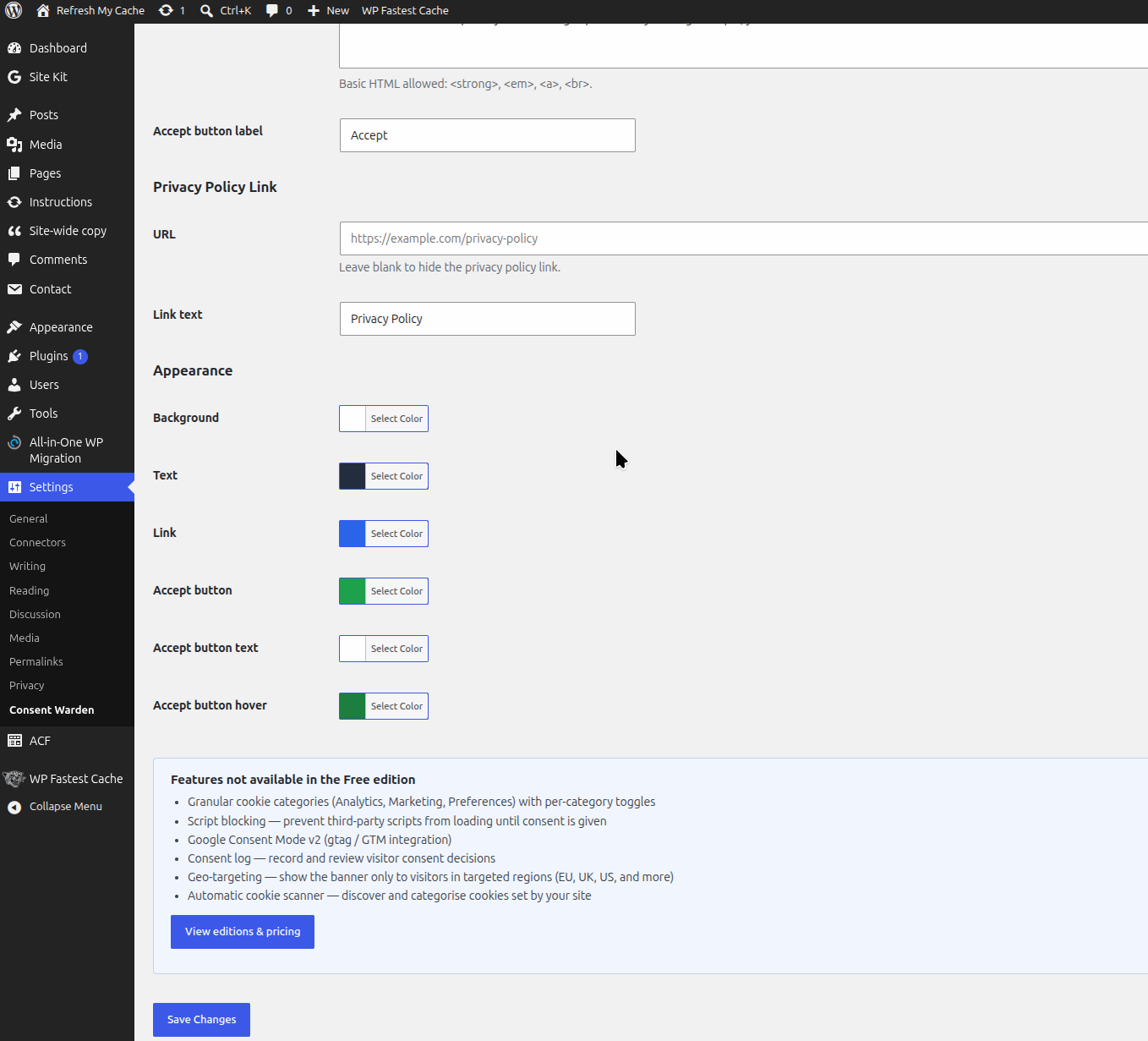Click the white Background color swatch
Screen dimensions: 1148x1041
(x=353, y=419)
